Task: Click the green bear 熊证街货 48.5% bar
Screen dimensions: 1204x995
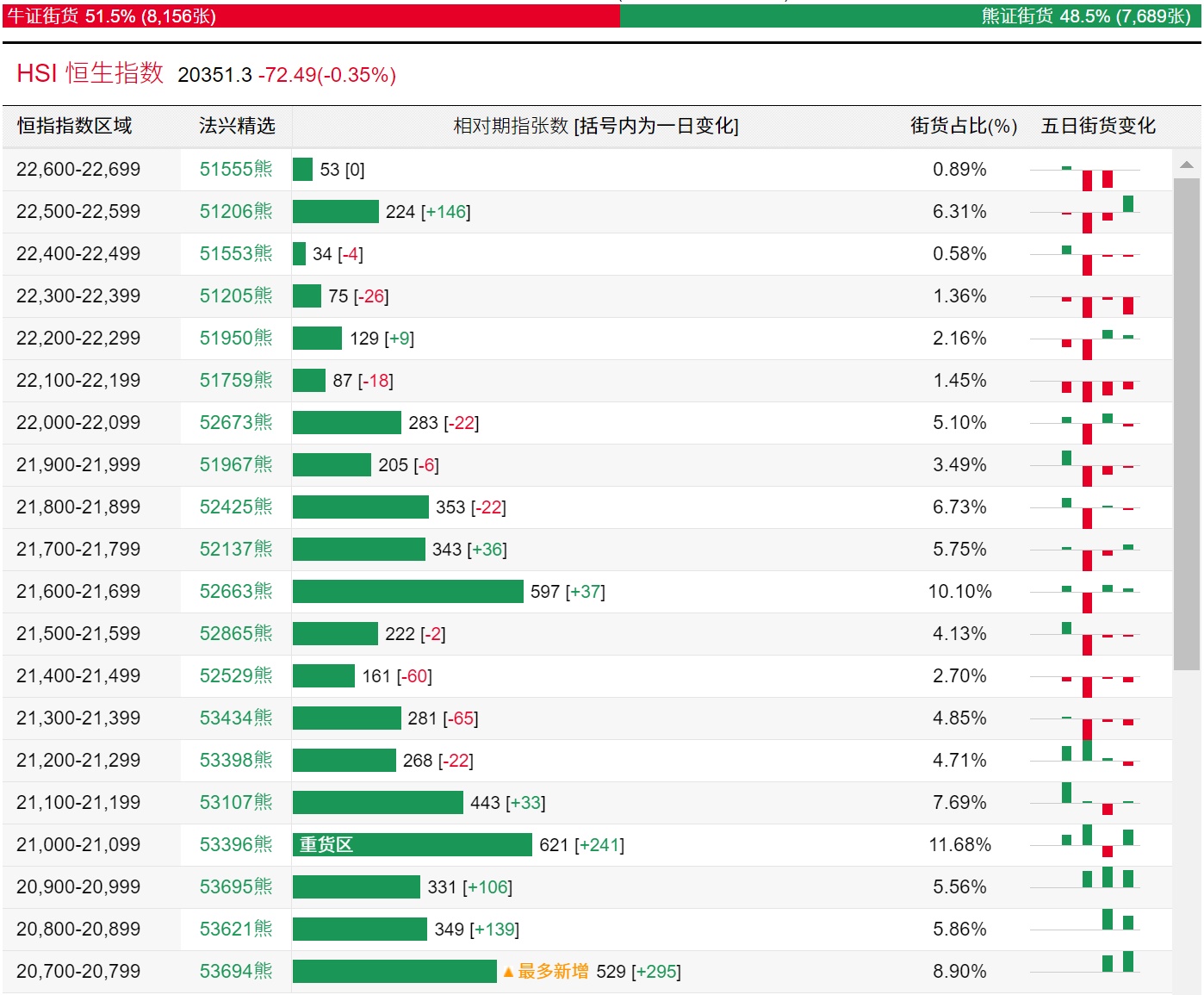Action: tap(910, 16)
